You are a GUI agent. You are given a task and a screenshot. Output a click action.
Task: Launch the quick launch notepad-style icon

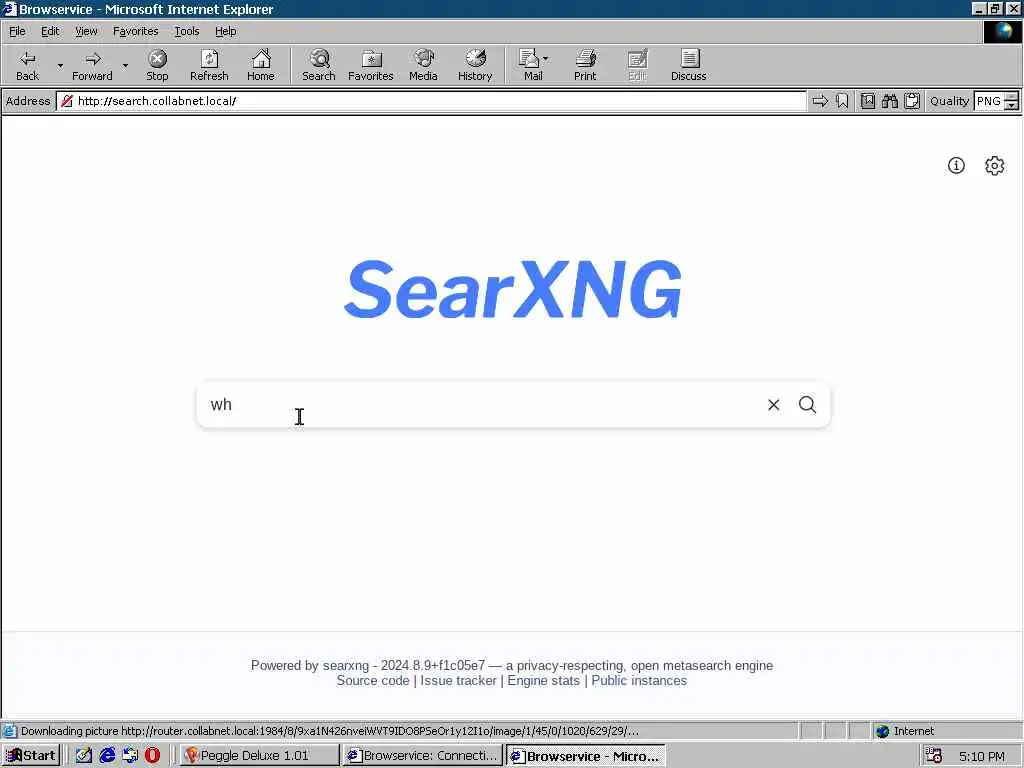84,756
